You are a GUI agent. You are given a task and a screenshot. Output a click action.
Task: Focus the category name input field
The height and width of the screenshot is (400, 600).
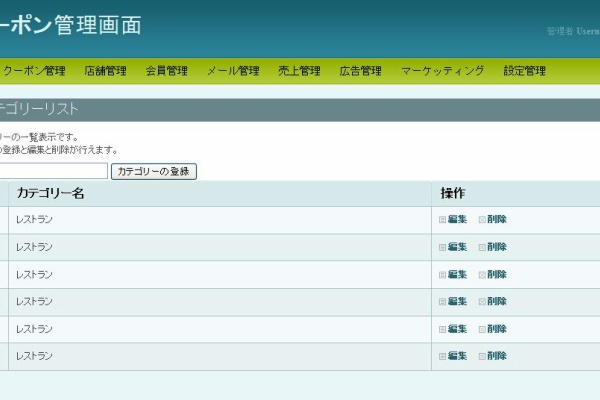pos(53,171)
